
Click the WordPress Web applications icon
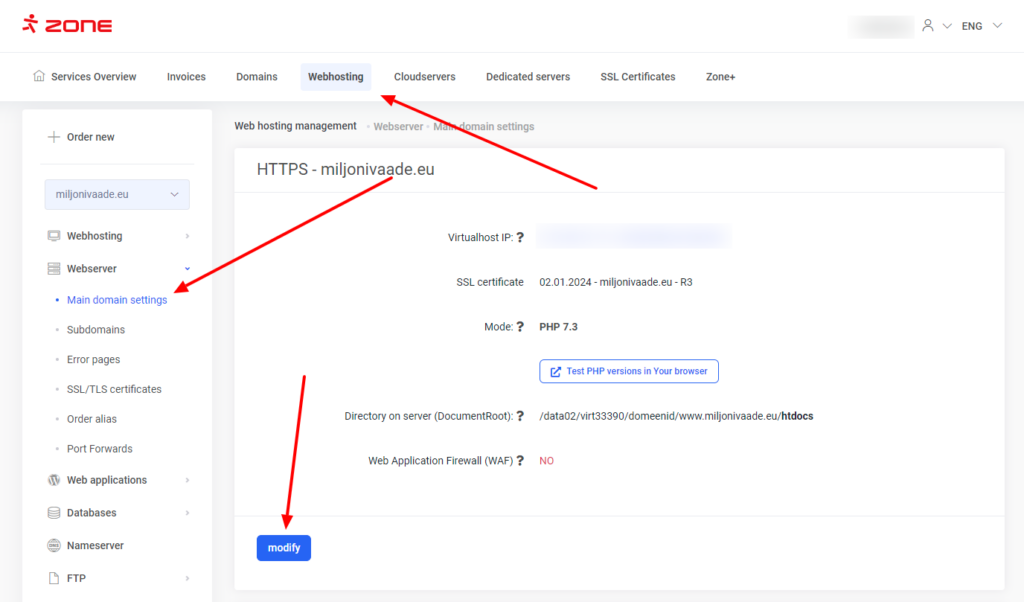54,480
